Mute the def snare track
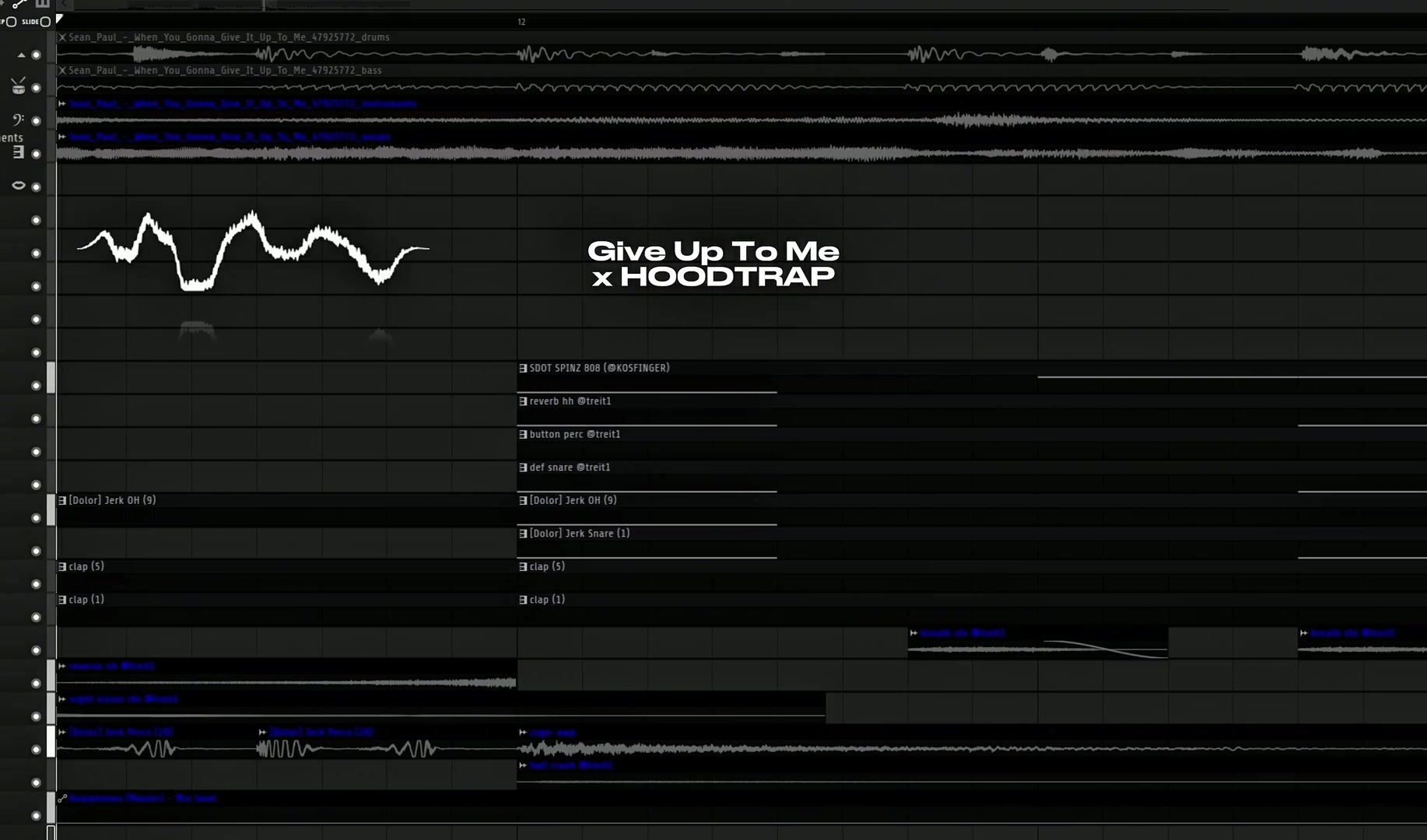 (36, 485)
